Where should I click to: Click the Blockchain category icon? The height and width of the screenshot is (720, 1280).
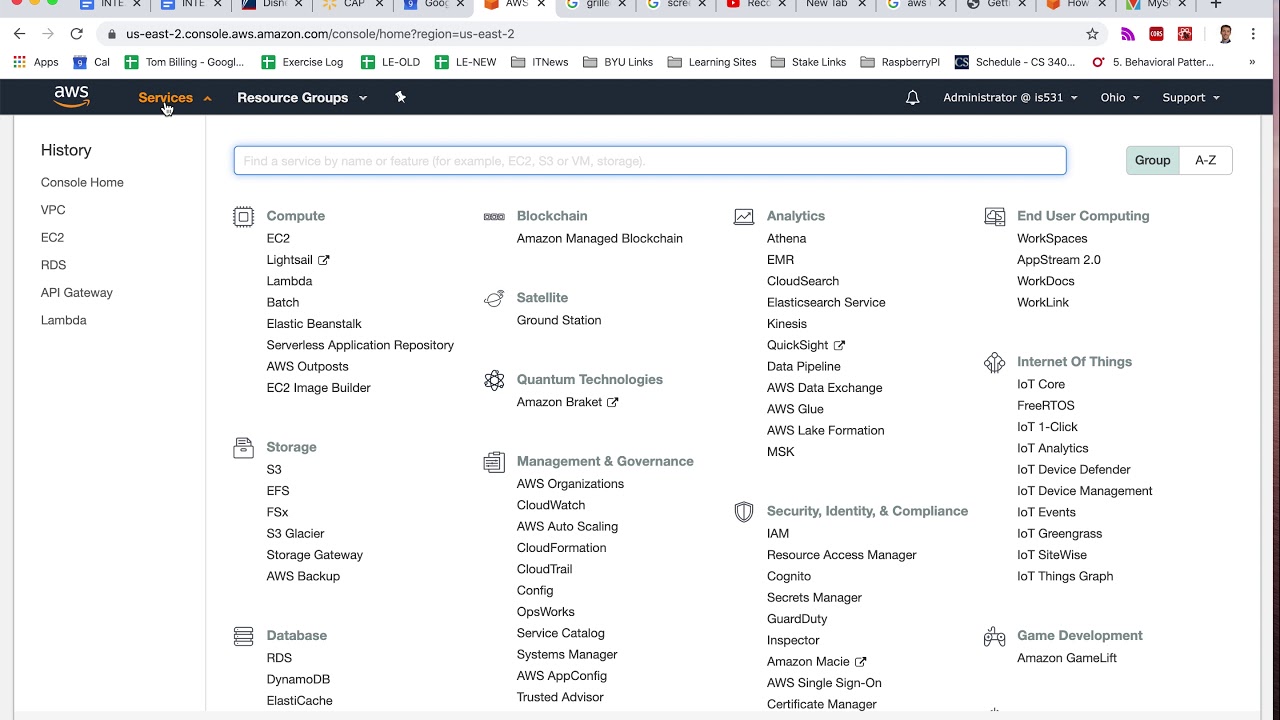[494, 216]
